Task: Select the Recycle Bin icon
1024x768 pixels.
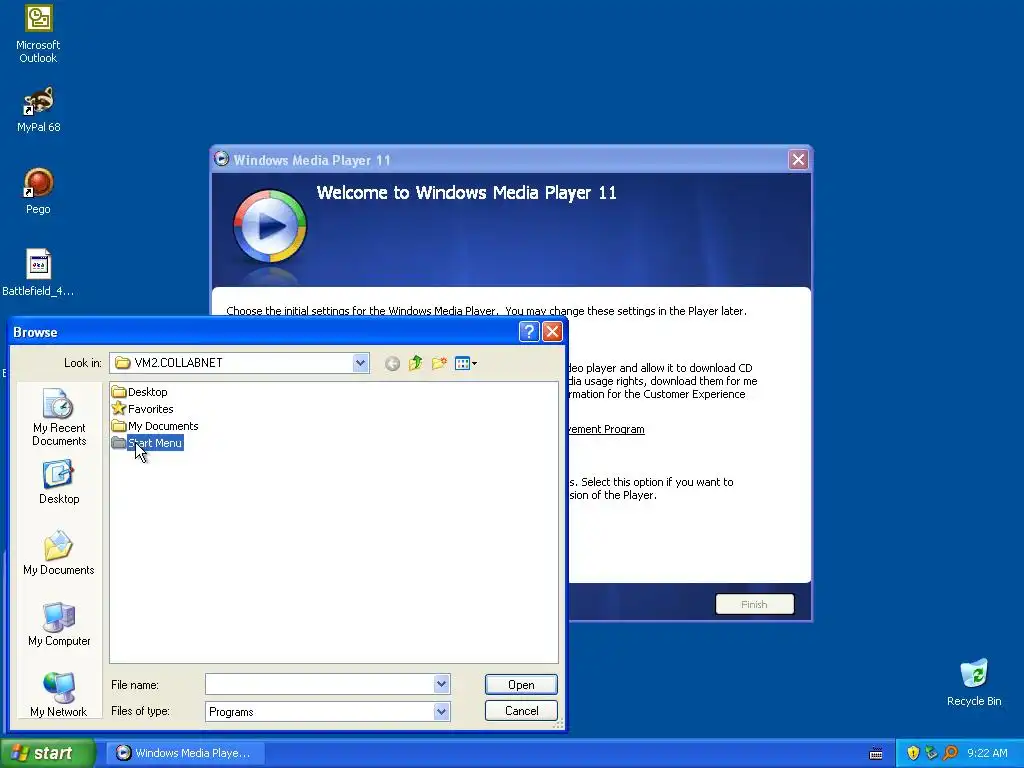Action: [974, 683]
